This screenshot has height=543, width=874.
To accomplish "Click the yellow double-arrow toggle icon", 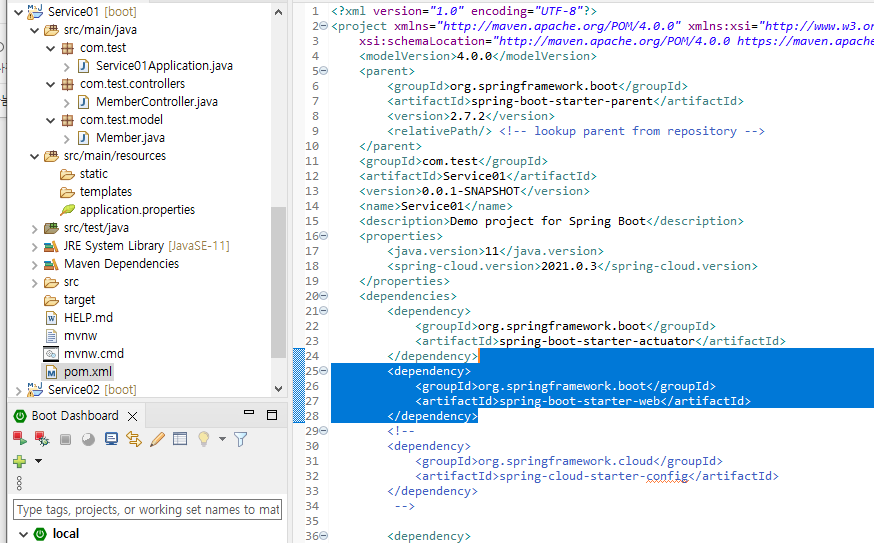I will coord(134,439).
